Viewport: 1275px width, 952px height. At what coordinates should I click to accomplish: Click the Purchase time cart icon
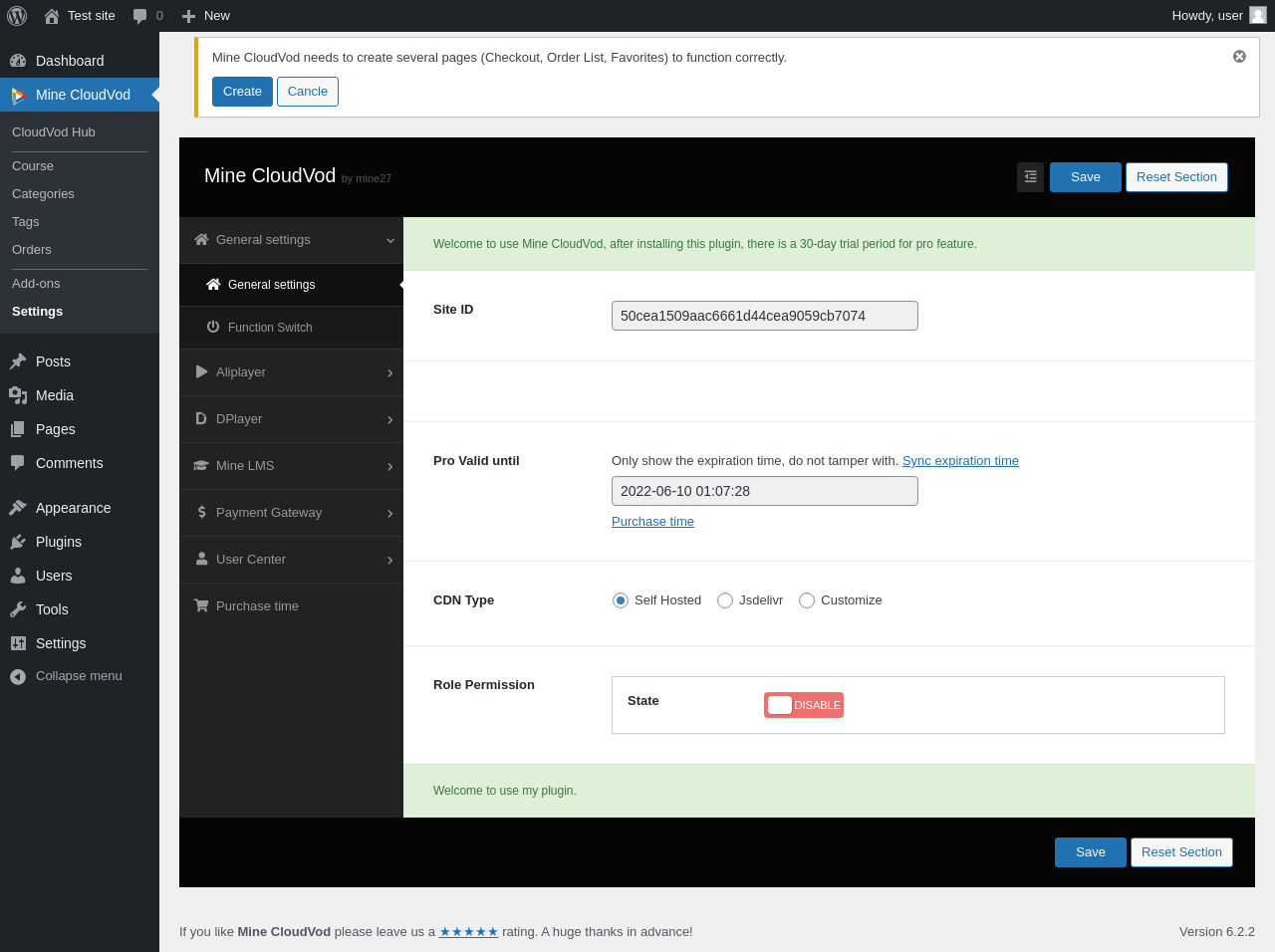point(201,605)
